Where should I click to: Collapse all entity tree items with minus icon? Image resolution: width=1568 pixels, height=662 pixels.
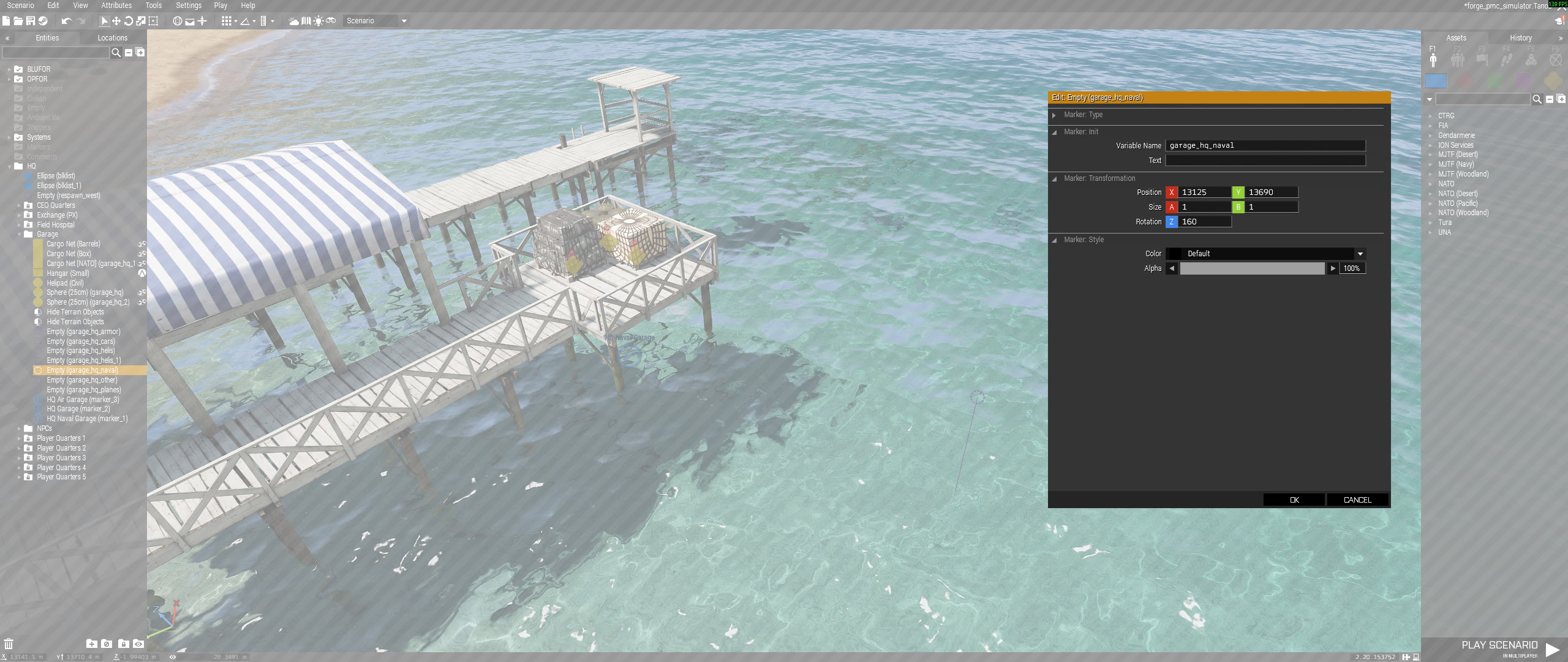click(129, 53)
